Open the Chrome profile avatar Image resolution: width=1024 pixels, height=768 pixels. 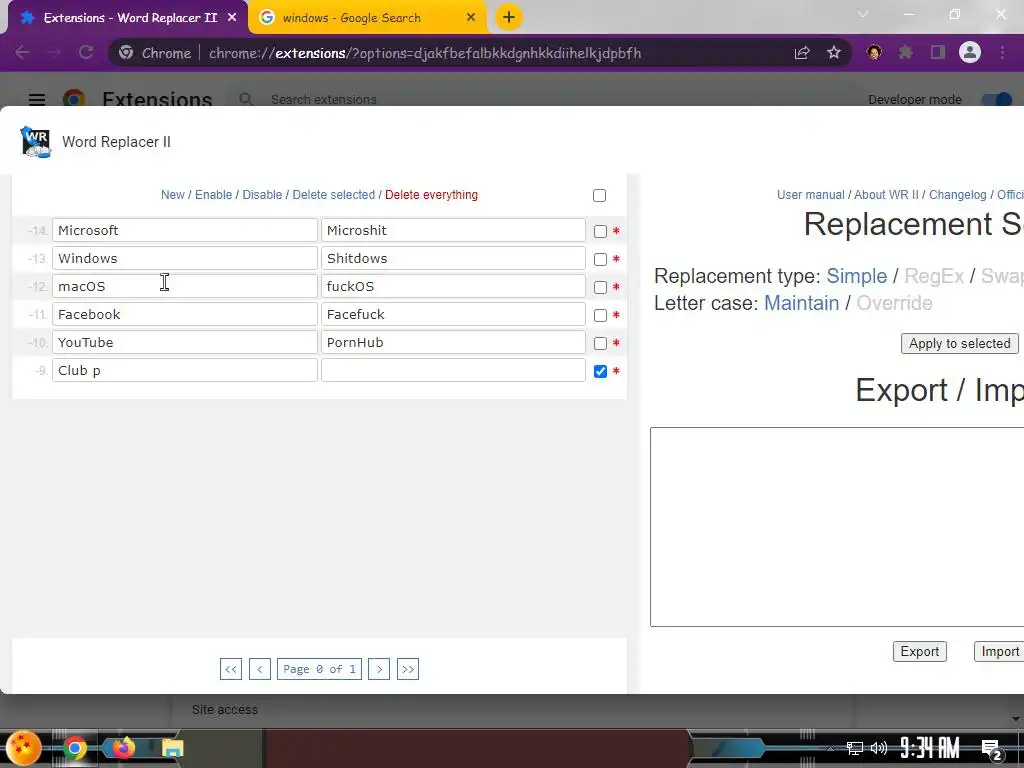tap(970, 52)
